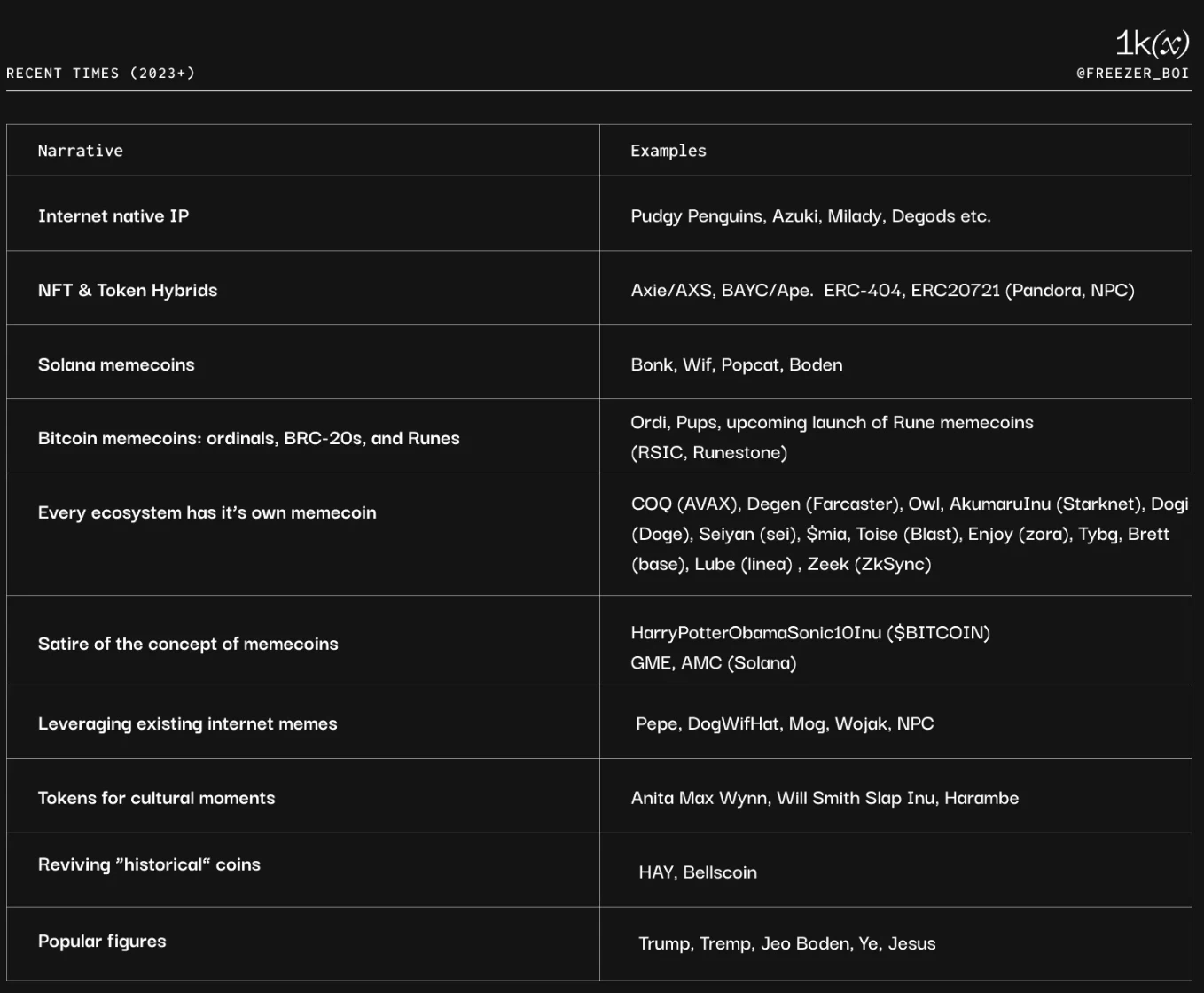This screenshot has height=993, width=1204.
Task: Click the 1k(x) logo
Action: 1152,43
